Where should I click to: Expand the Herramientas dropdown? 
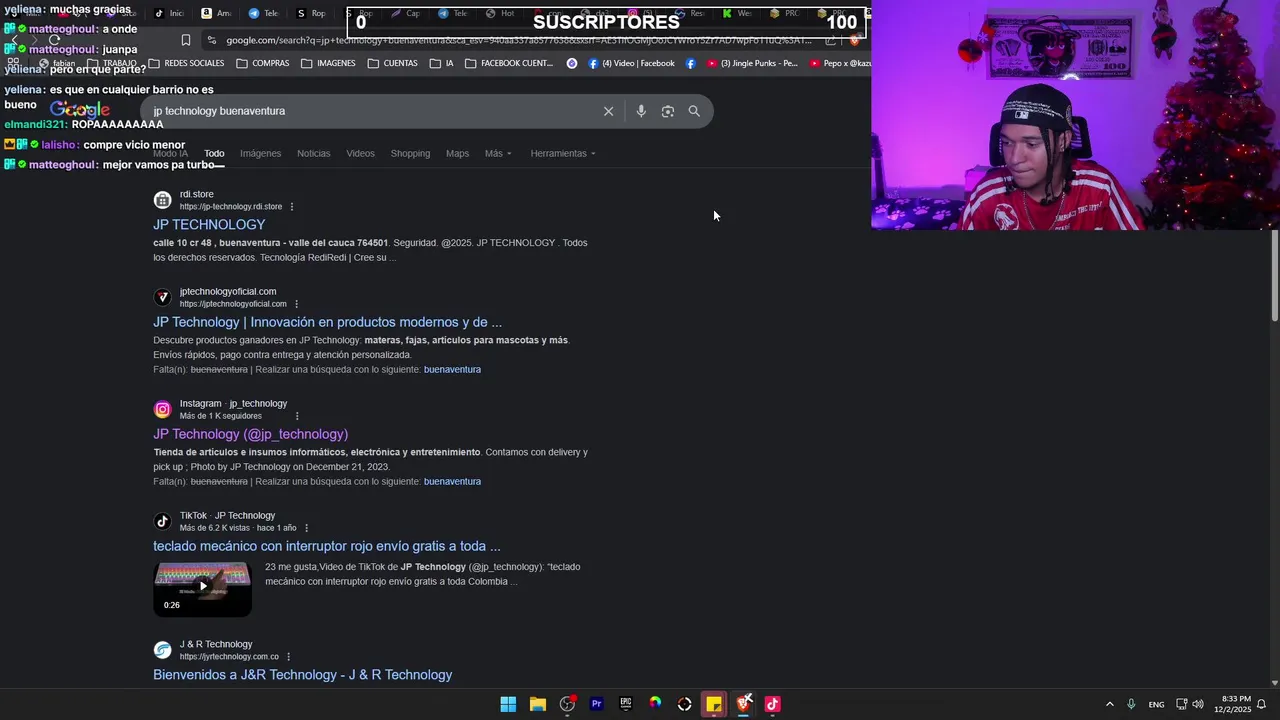click(x=562, y=153)
